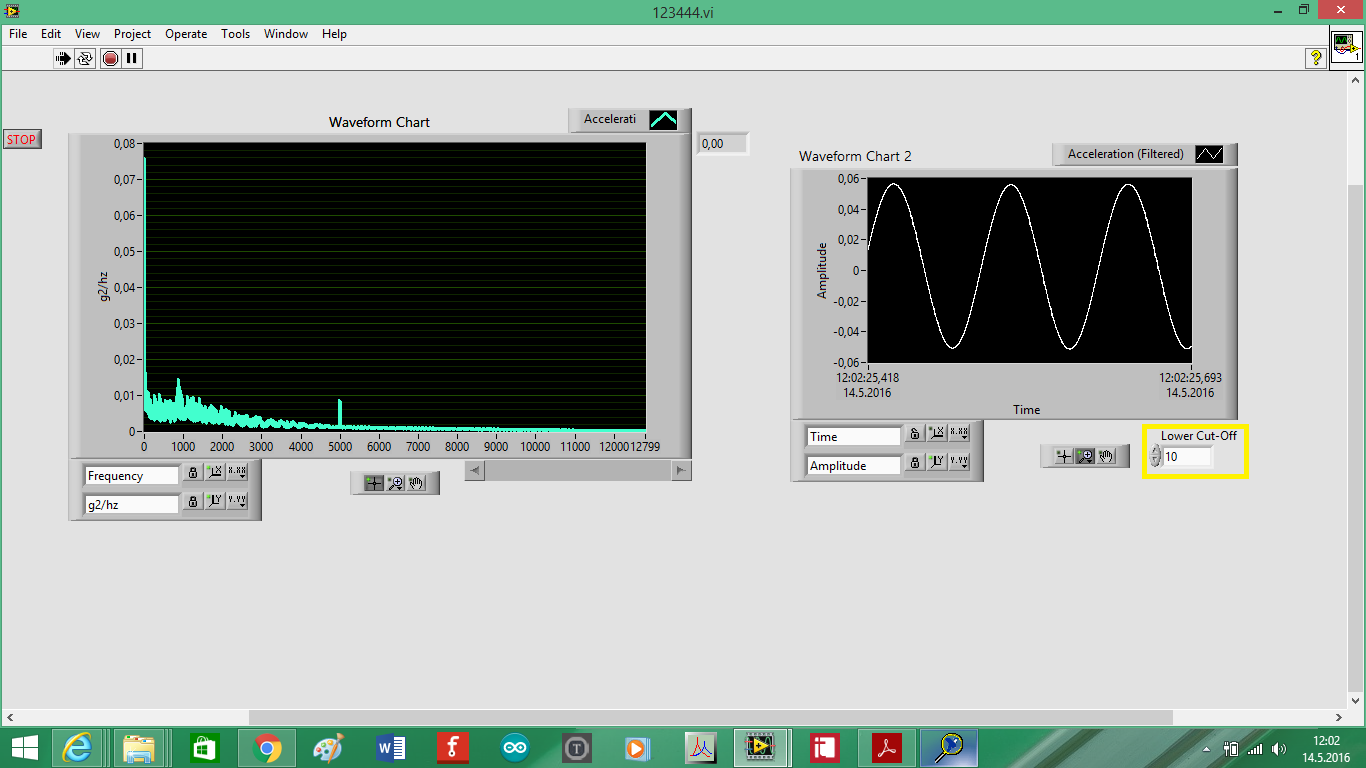Screen dimensions: 1366x768
Task: Click the Lower Cut-Off value field showing 10
Action: tap(1187, 457)
